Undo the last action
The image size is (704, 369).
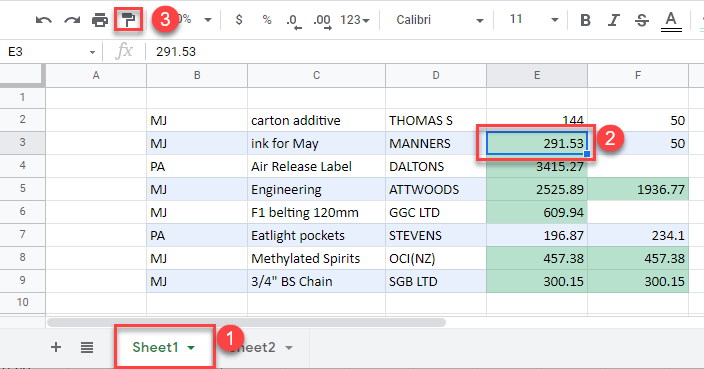click(44, 20)
